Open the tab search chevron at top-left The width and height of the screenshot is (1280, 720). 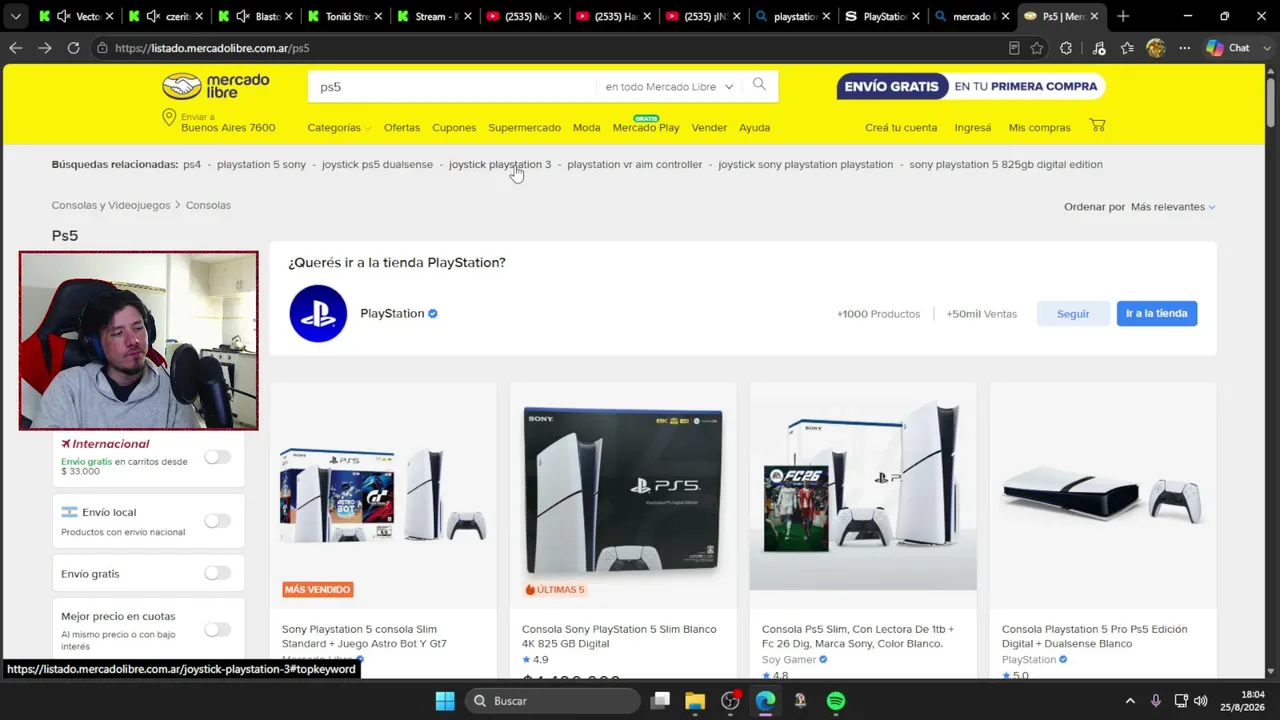point(15,16)
